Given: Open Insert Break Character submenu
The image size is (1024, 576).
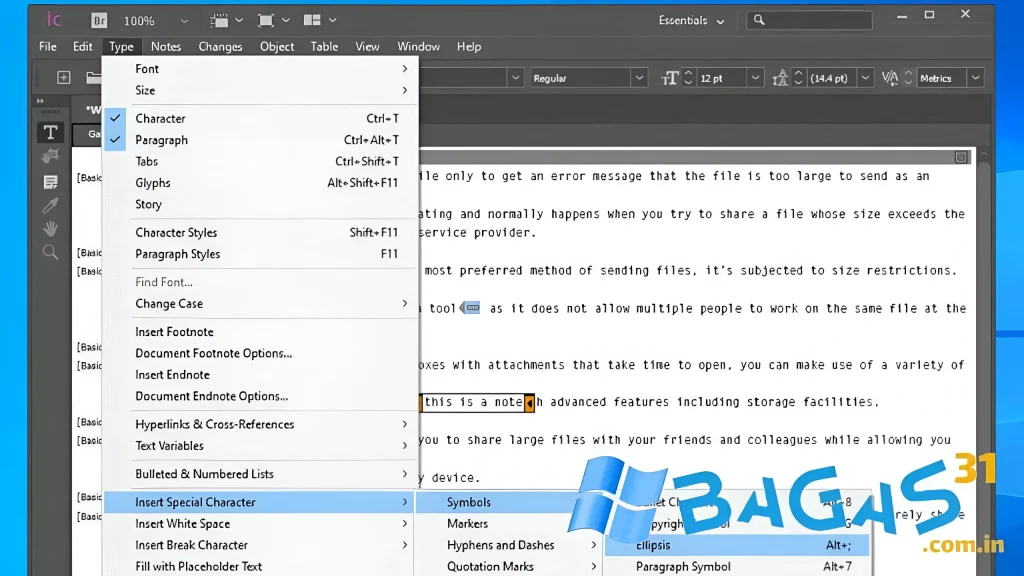Looking at the screenshot, I should (260, 545).
